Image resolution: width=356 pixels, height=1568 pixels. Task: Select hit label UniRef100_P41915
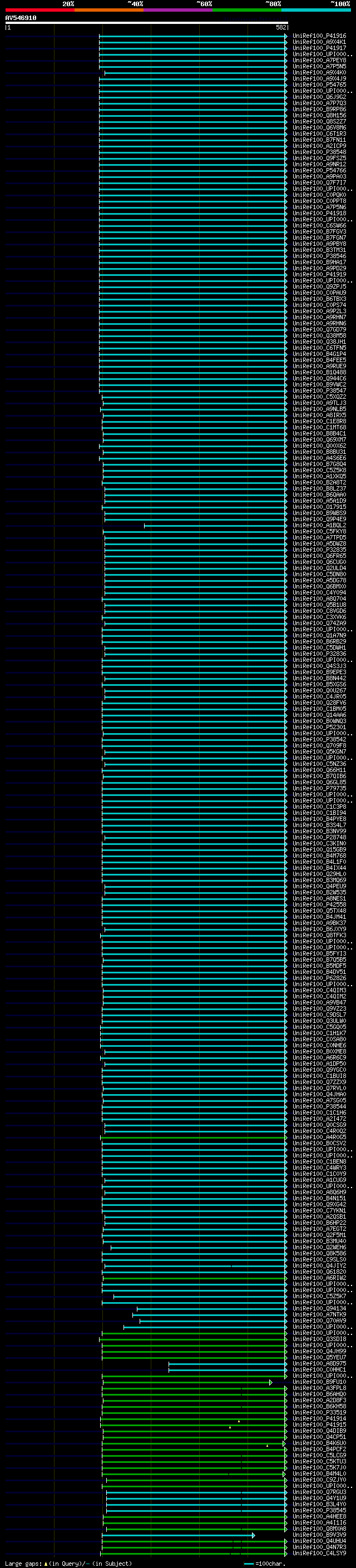(x=319, y=1425)
